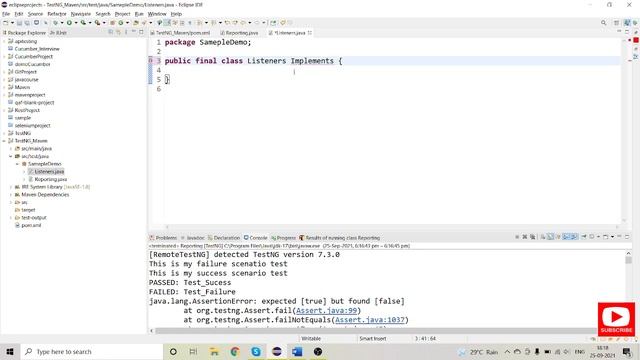The height and width of the screenshot is (360, 640).
Task: Toggle Word Wrap in Console toolbar
Action: 558,237
